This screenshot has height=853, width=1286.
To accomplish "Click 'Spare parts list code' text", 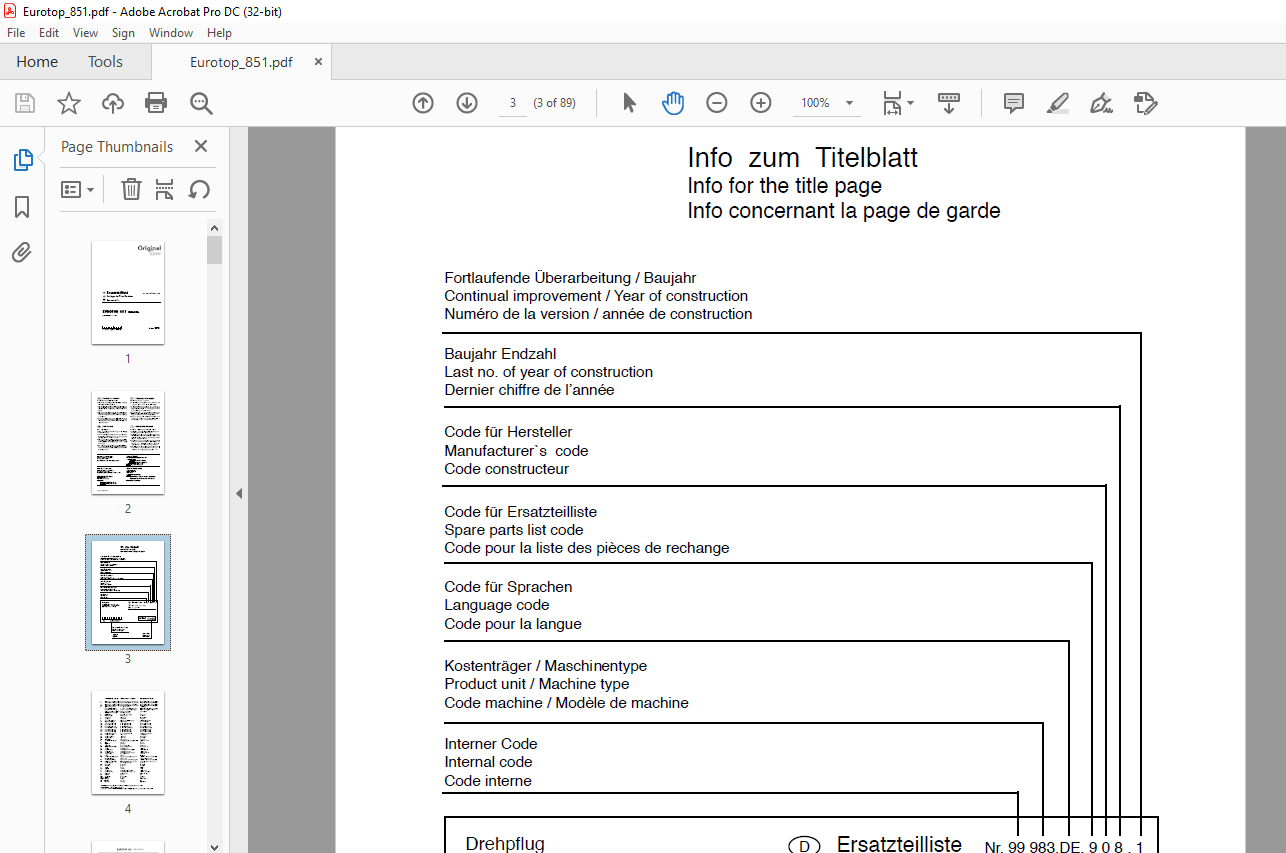I will (x=514, y=530).
